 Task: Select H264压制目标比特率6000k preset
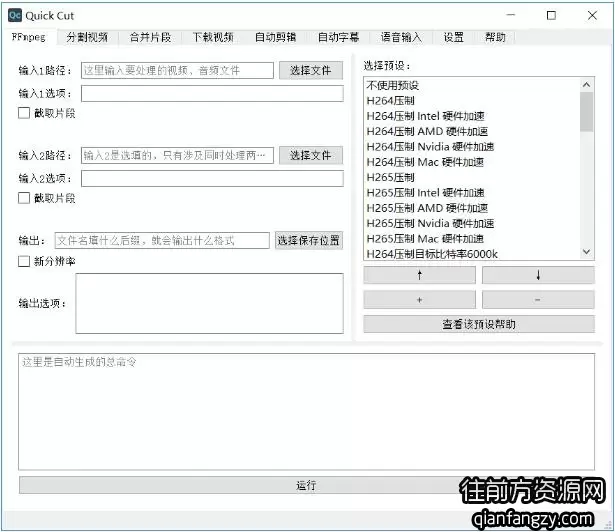(472, 253)
